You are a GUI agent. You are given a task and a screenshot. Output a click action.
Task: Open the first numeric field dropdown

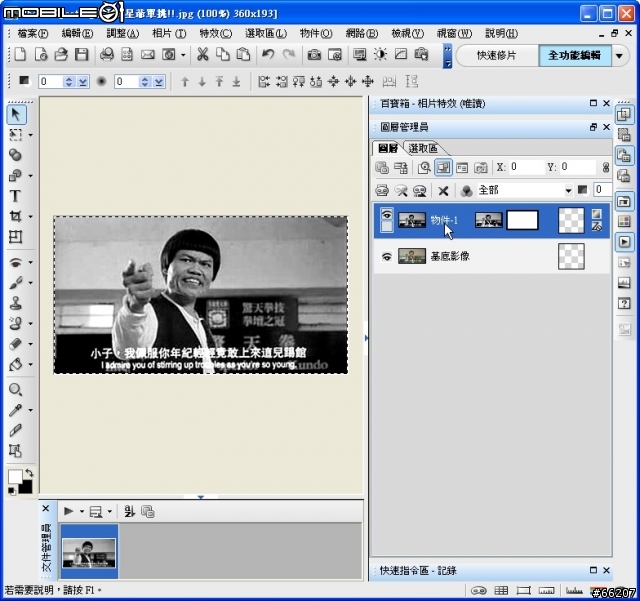tap(83, 82)
